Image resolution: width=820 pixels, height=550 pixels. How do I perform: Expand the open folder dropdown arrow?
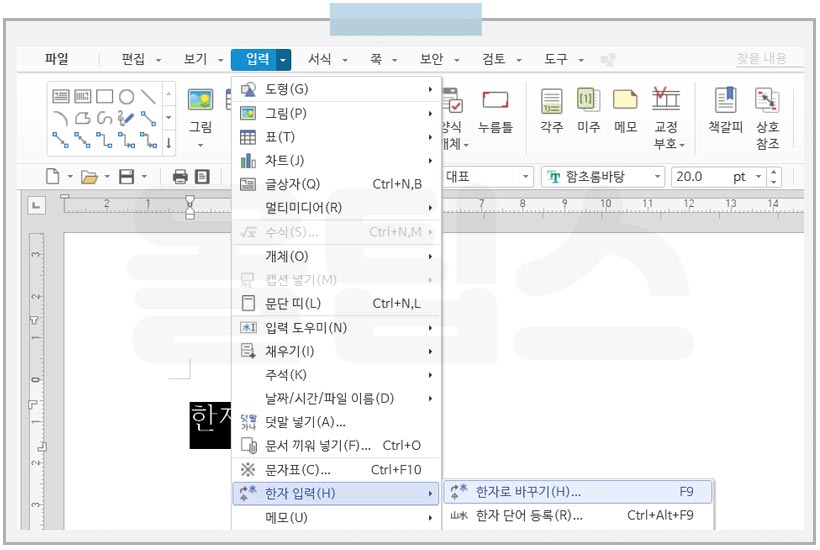[107, 177]
